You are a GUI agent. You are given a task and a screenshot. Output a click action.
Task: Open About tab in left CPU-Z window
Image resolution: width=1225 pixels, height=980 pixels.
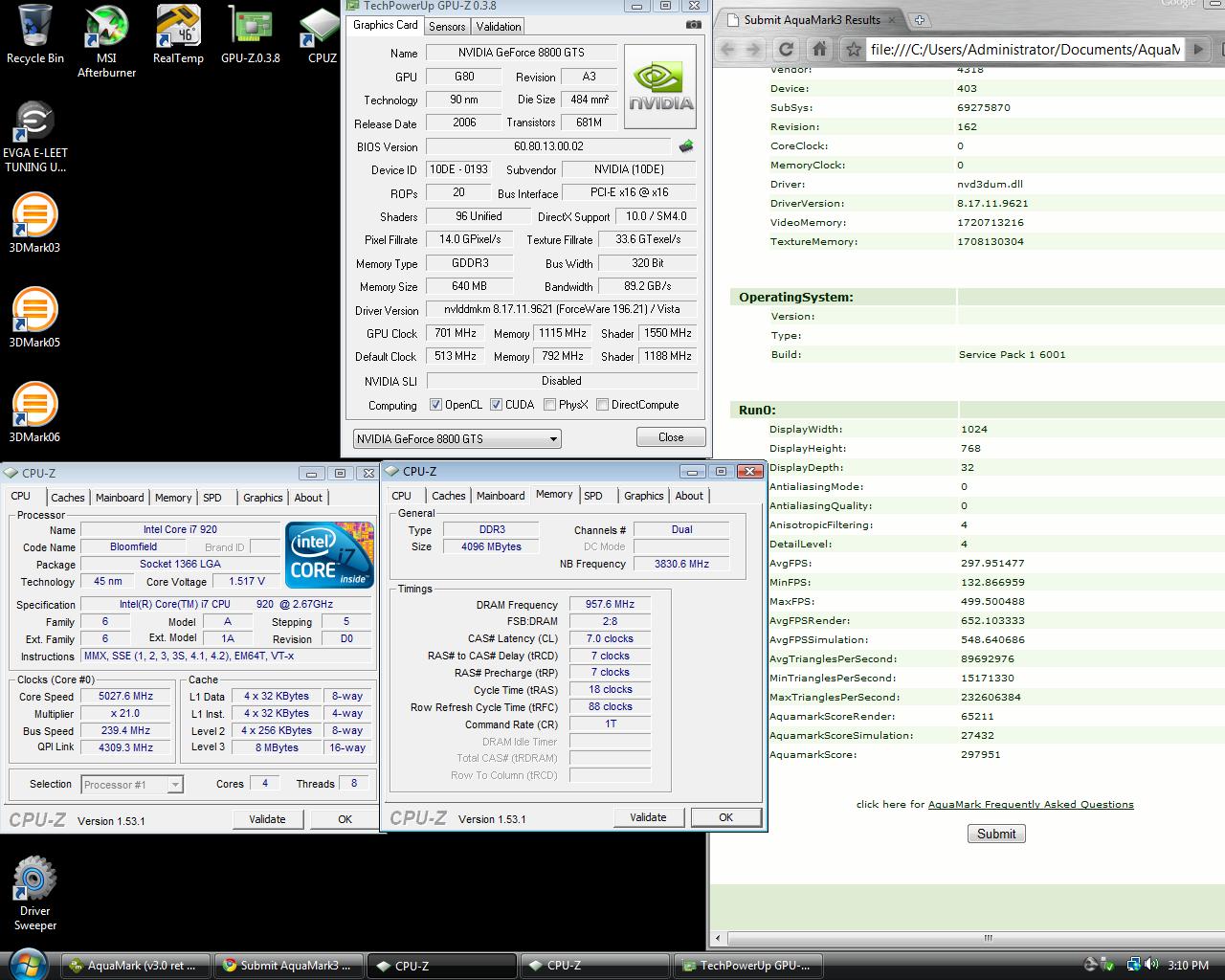pyautogui.click(x=308, y=498)
